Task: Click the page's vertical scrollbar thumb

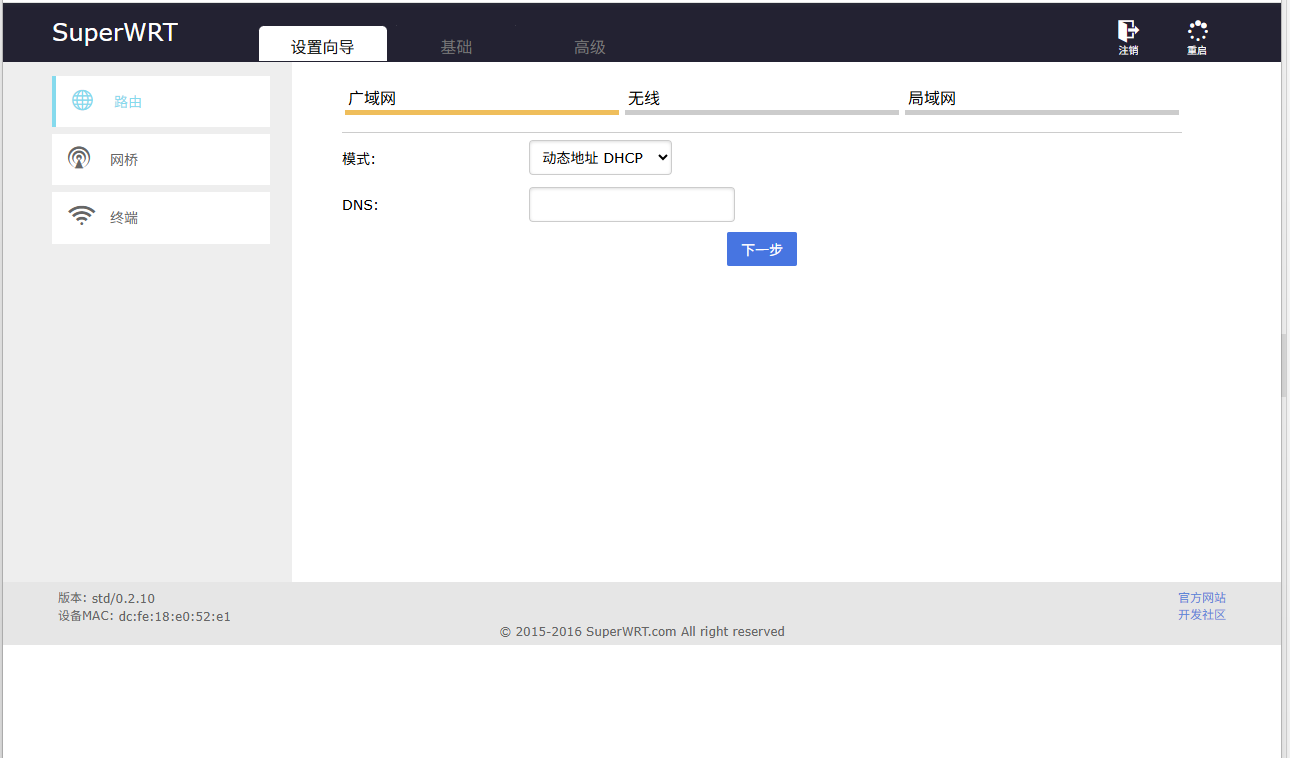Action: point(1285,365)
